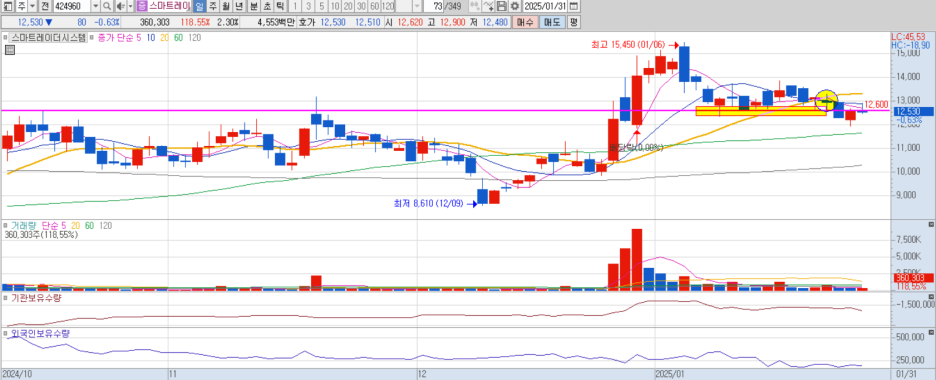Click small square before 거래량 label
This screenshot has width=936, height=380.
click(5, 225)
